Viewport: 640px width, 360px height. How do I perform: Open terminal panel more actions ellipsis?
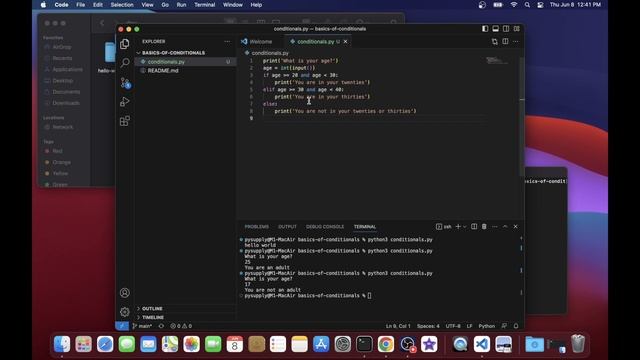click(495, 227)
